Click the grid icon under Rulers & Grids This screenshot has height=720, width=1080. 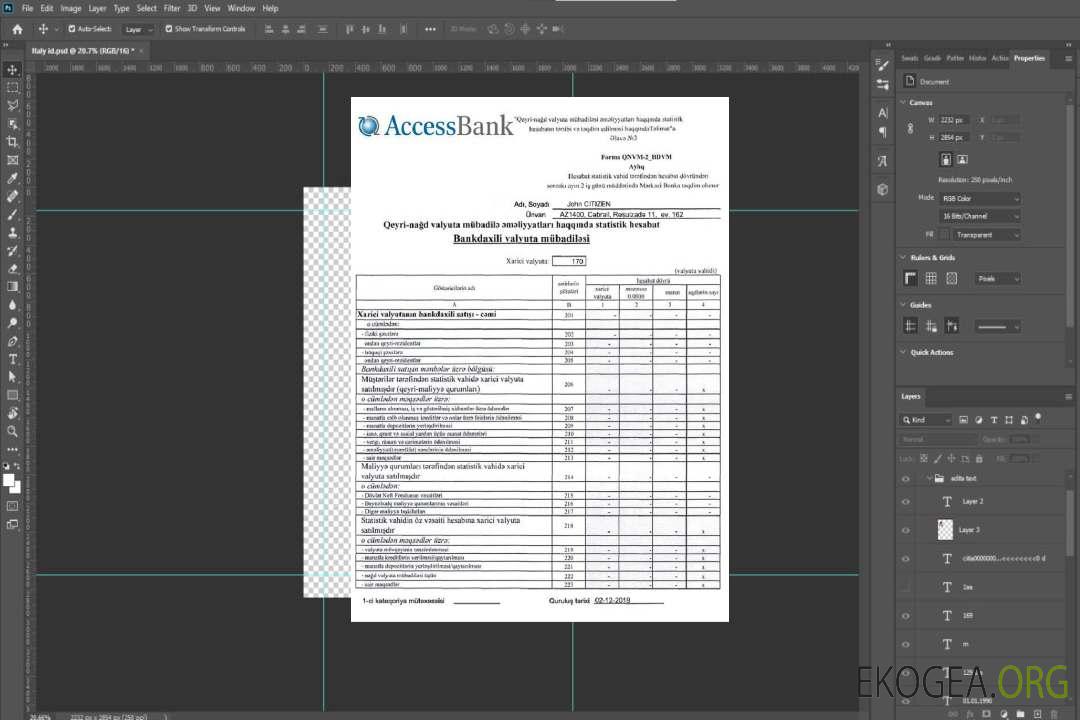point(931,278)
